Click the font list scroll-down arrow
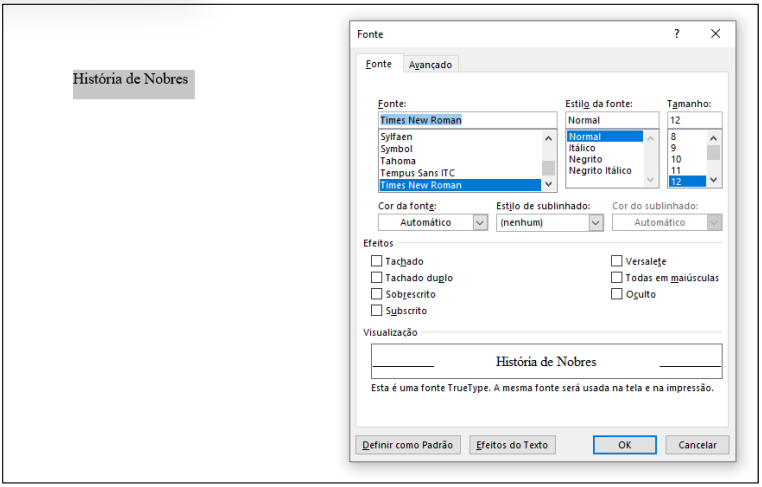762x487 pixels. pyautogui.click(x=548, y=184)
